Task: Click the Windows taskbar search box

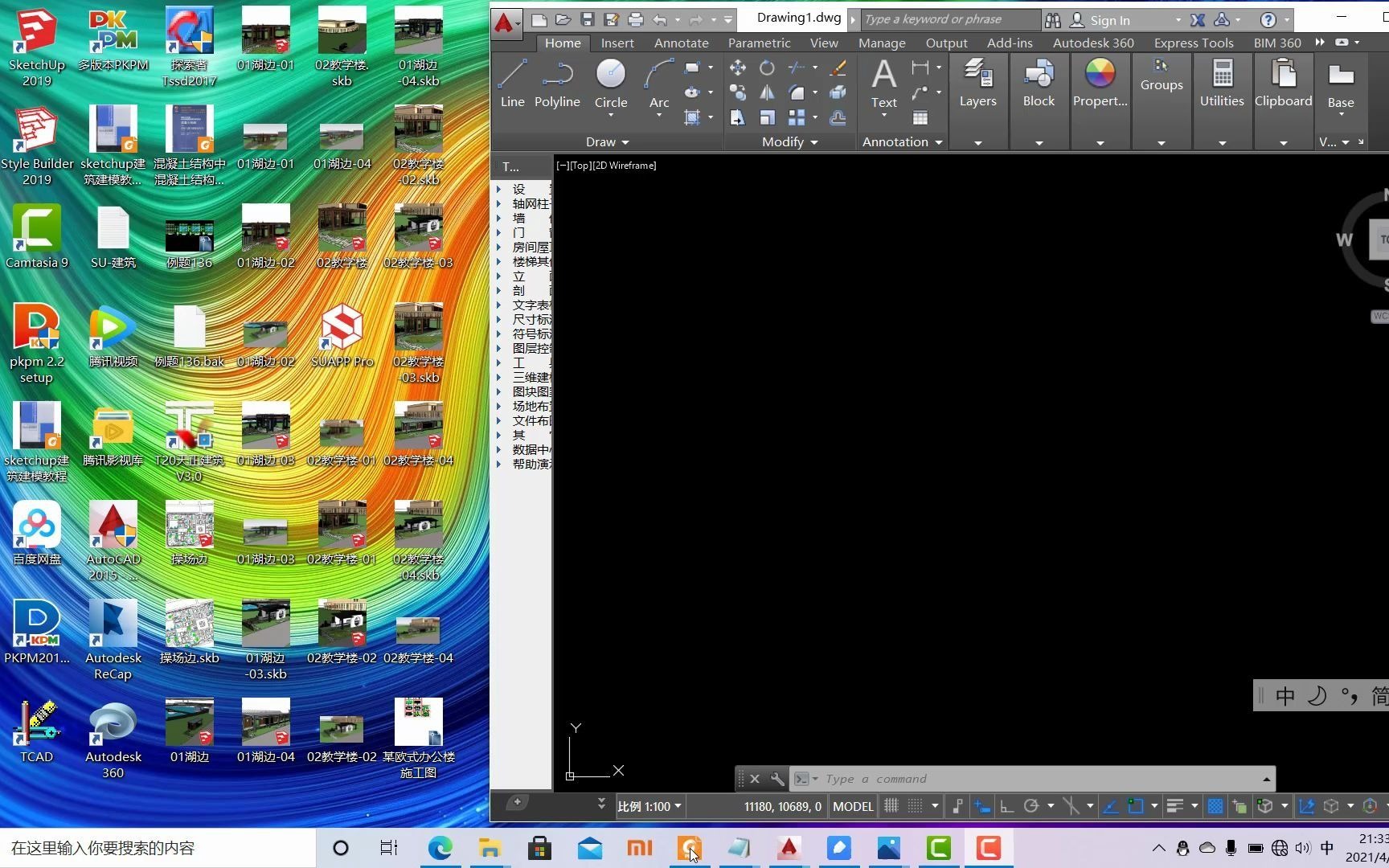Action: click(158, 848)
